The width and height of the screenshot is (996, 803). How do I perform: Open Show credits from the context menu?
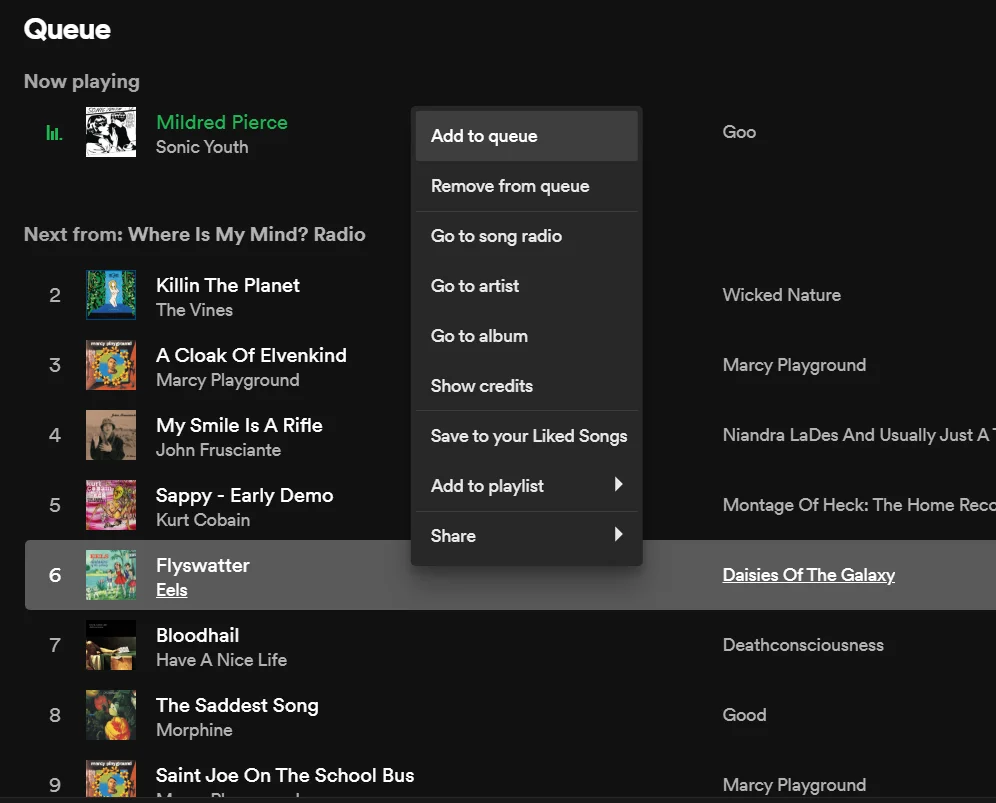tap(527, 386)
